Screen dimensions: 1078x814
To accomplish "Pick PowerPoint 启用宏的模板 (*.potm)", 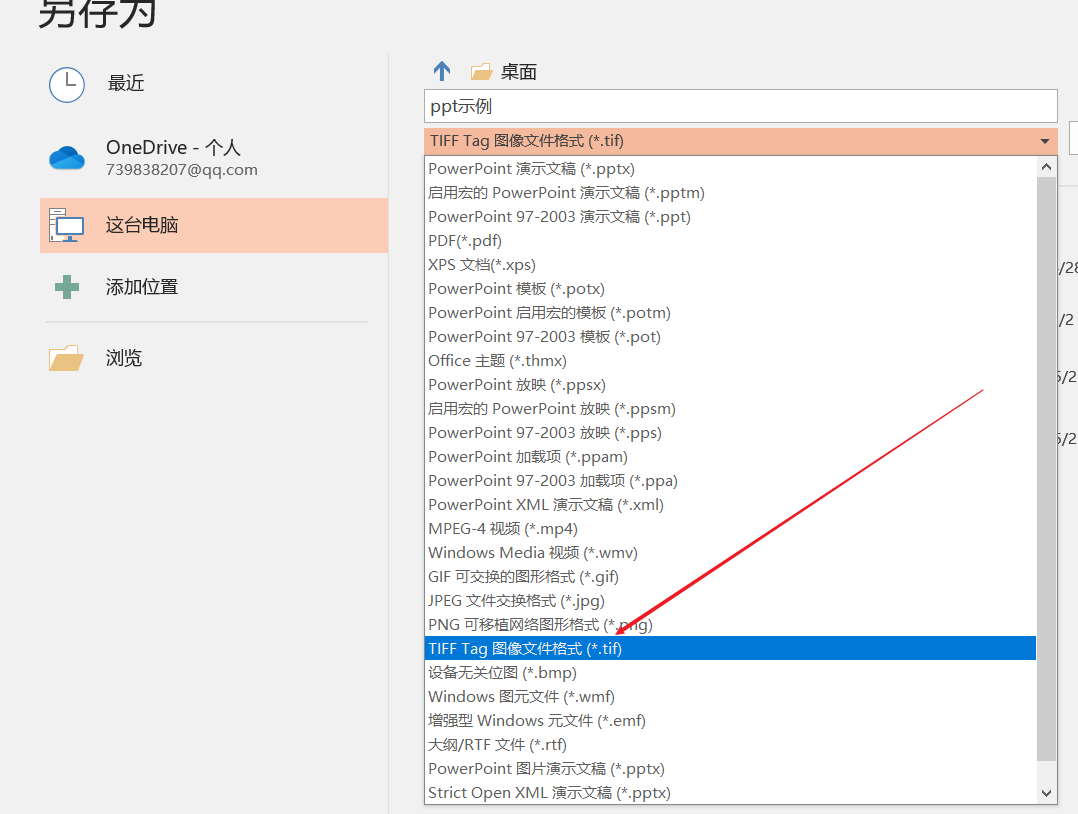I will (x=730, y=313).
